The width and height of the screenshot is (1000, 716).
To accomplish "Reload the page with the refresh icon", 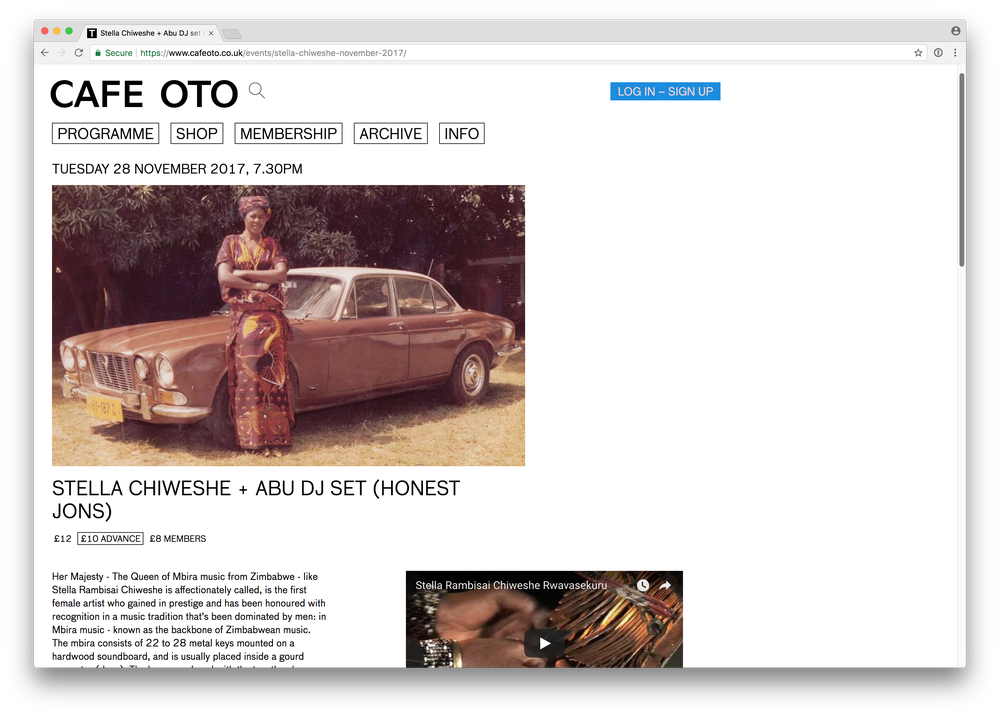I will pyautogui.click(x=78, y=53).
